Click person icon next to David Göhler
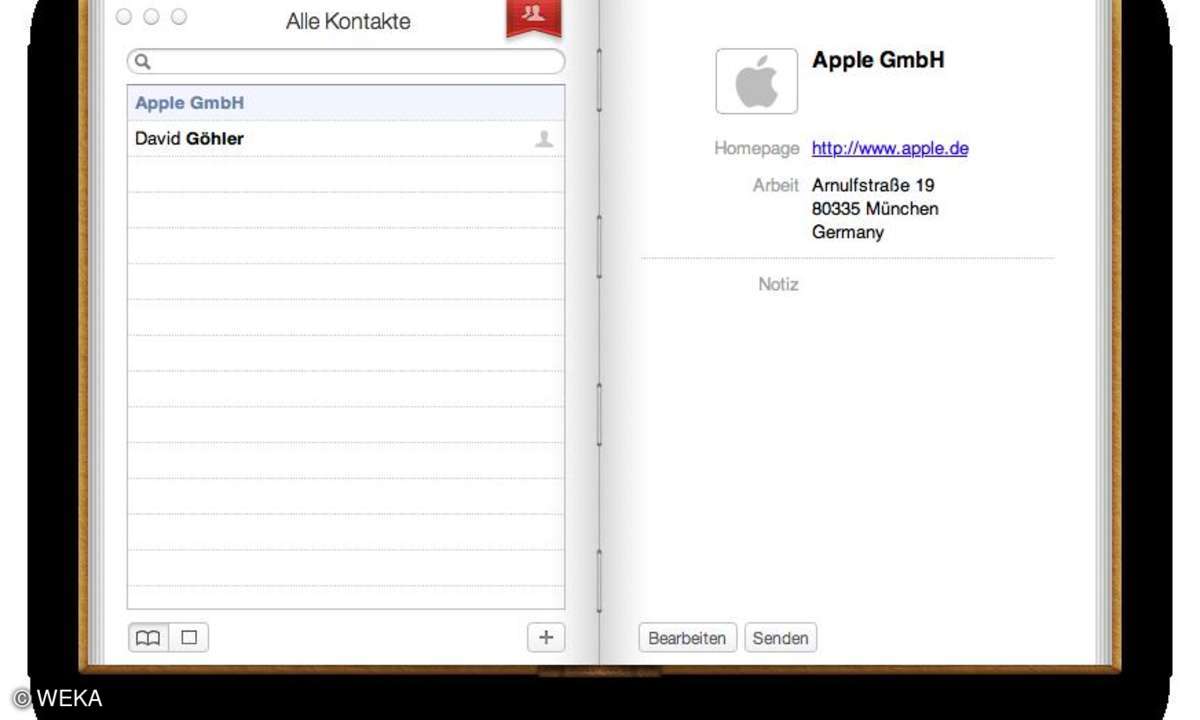Screen dimensions: 1200x720 tap(544, 139)
